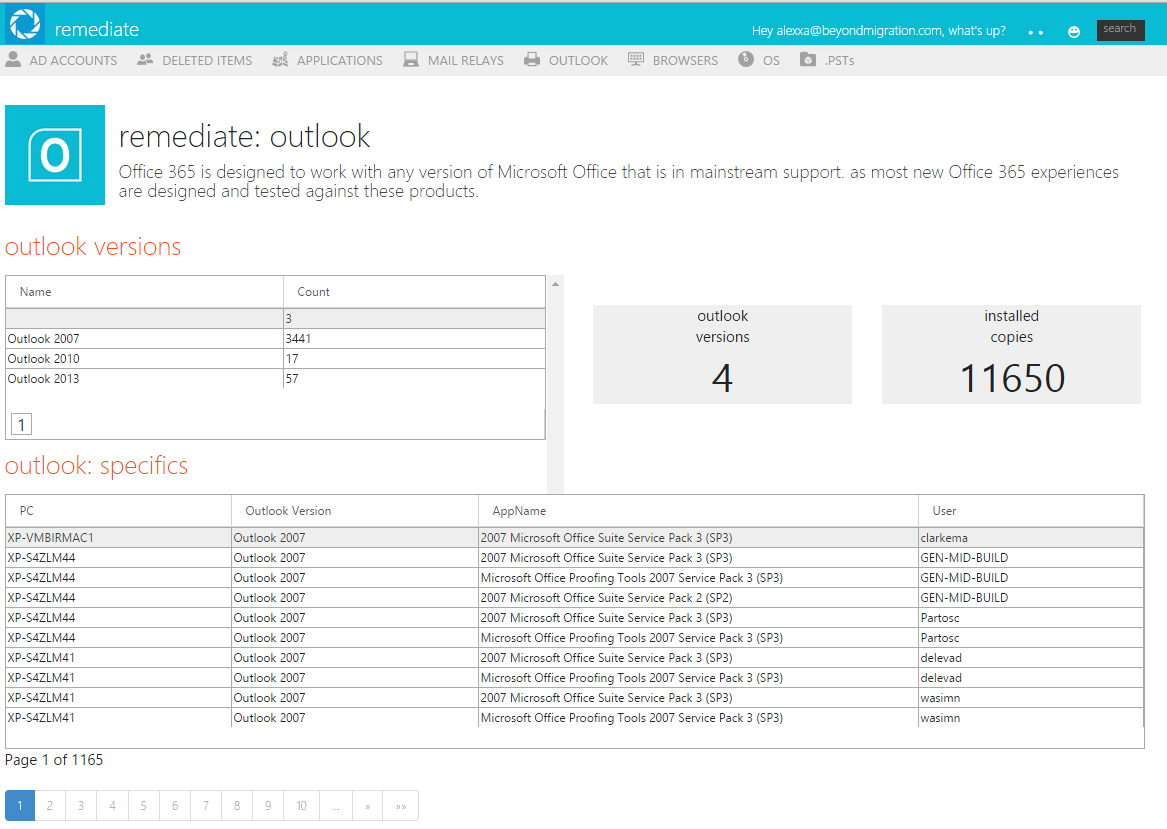Click the AppName column header

tap(698, 510)
